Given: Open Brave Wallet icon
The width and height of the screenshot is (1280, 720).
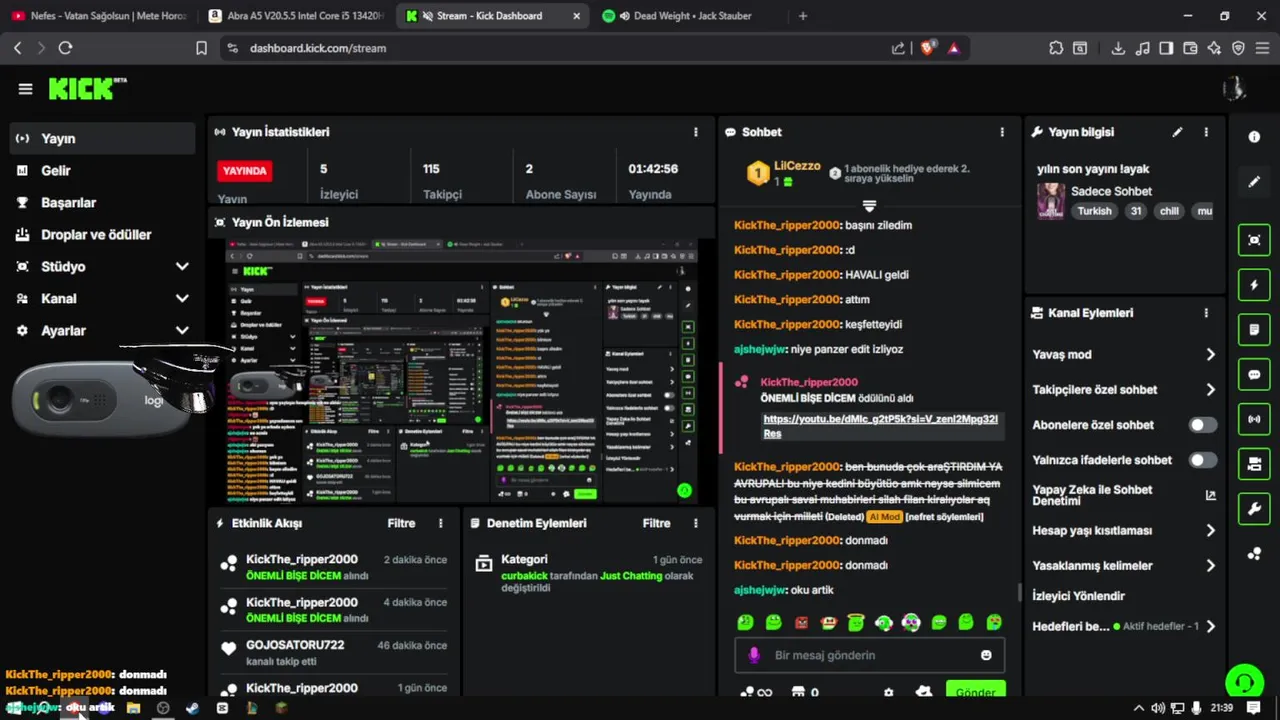Looking at the screenshot, I should (1190, 48).
